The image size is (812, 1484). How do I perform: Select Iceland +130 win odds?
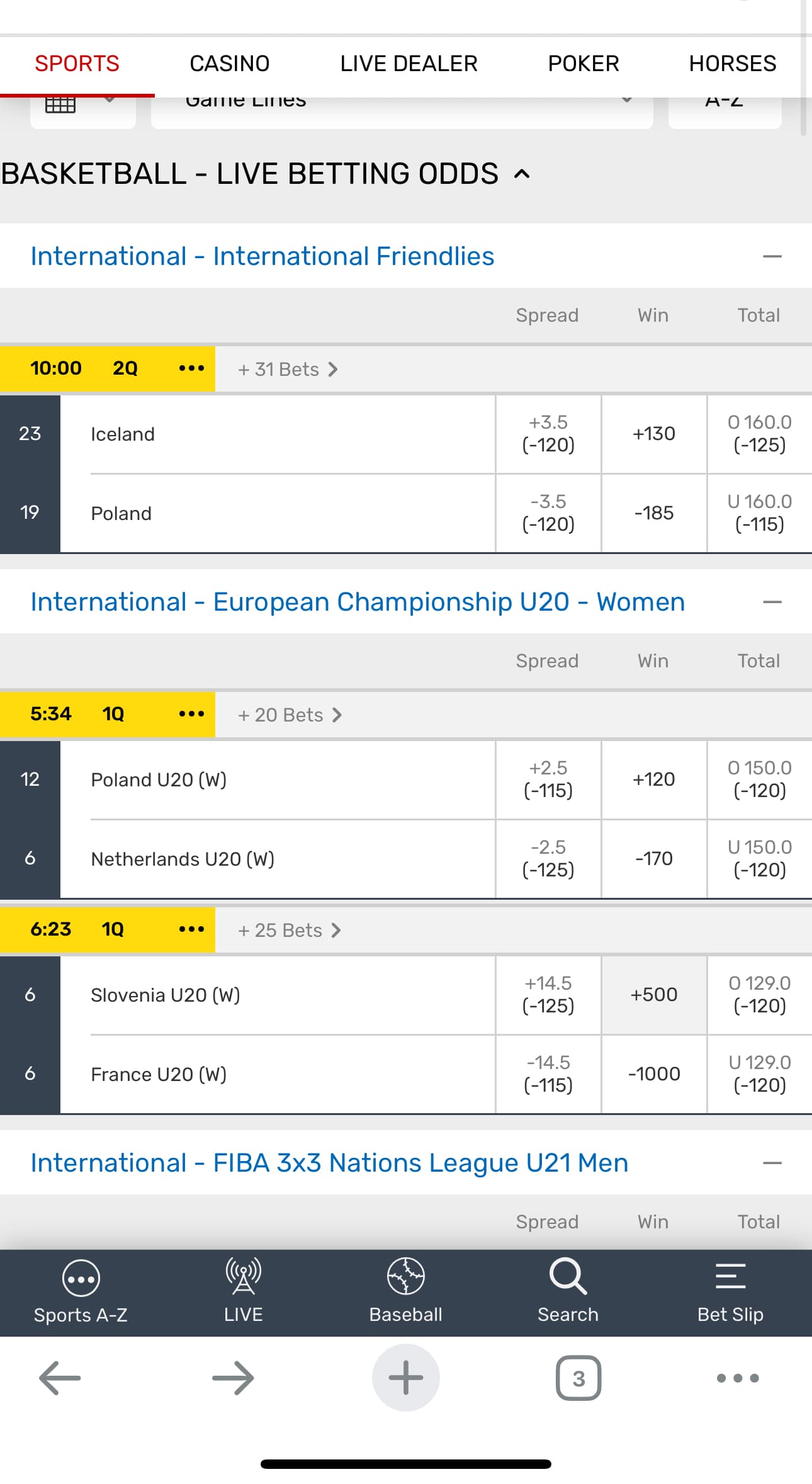click(x=654, y=434)
